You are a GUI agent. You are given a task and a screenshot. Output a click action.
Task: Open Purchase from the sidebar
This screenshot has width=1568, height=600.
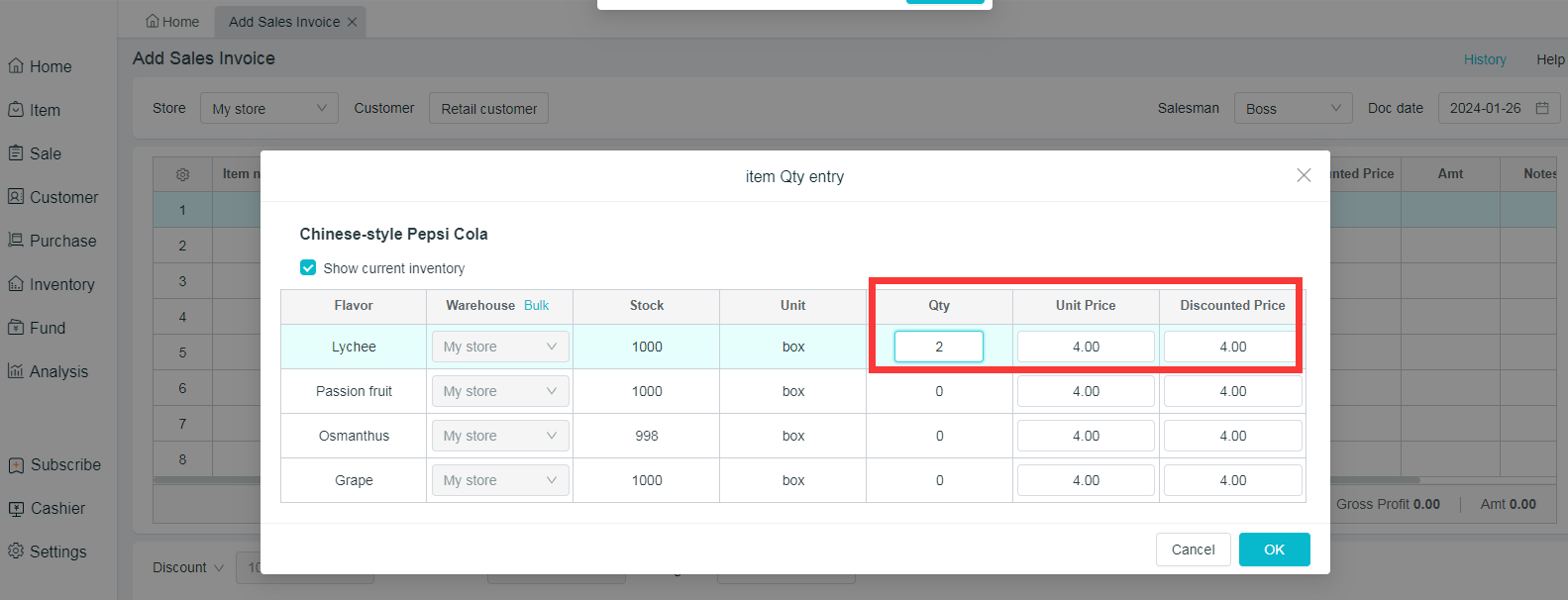coord(16,241)
